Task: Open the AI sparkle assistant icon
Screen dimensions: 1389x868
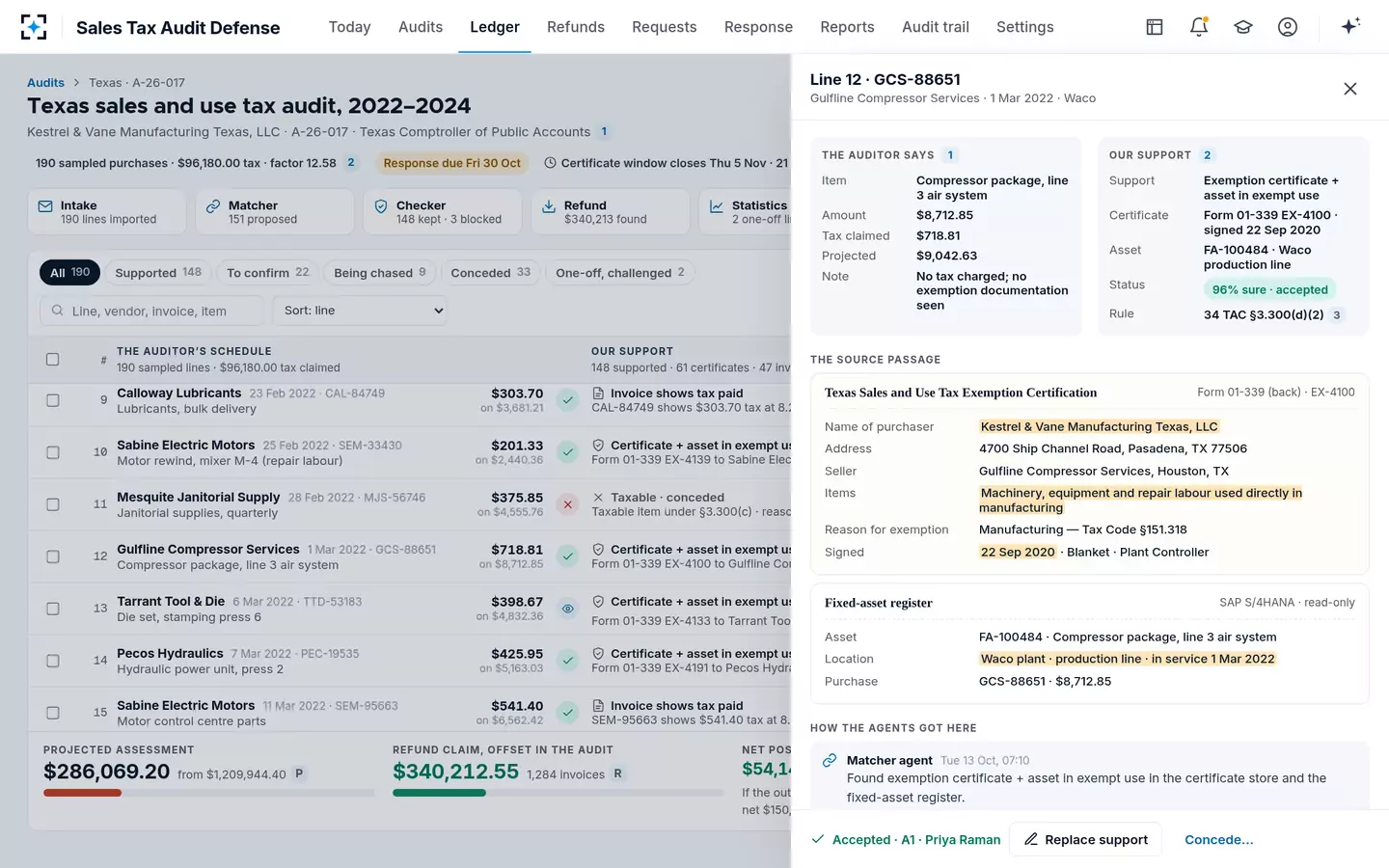Action: tap(1350, 26)
